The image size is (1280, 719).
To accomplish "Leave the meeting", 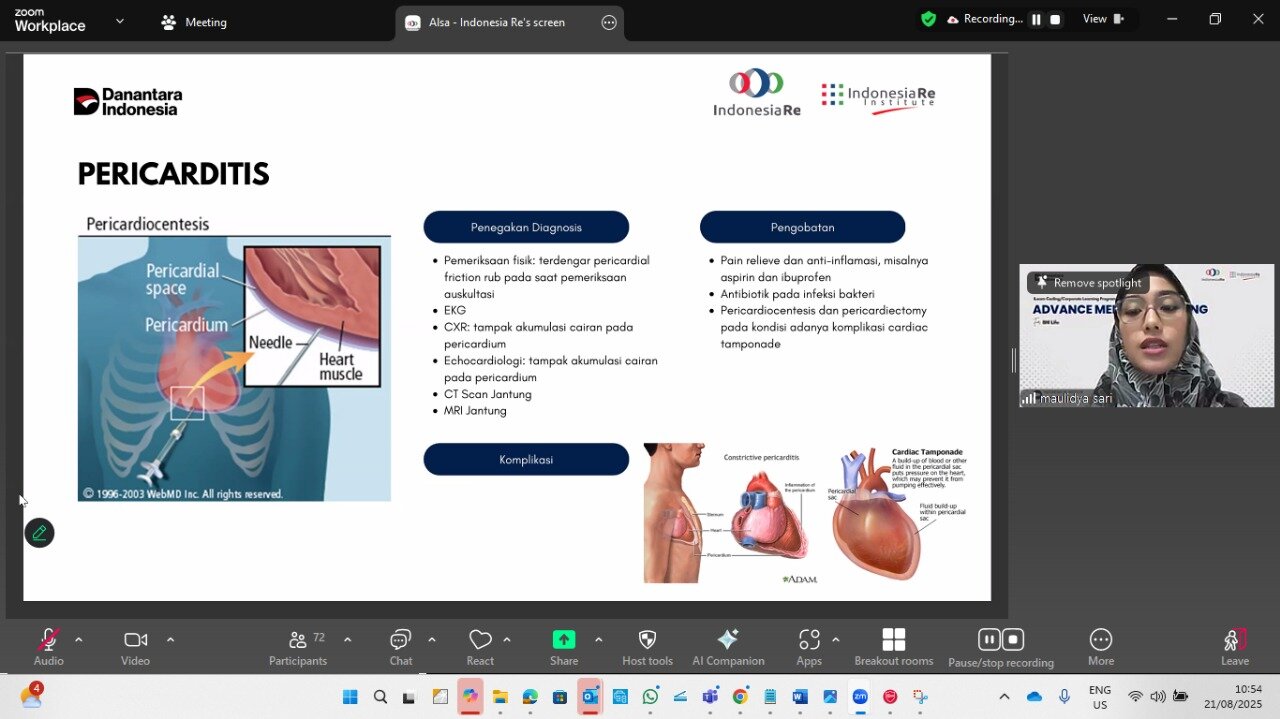I will [1234, 646].
